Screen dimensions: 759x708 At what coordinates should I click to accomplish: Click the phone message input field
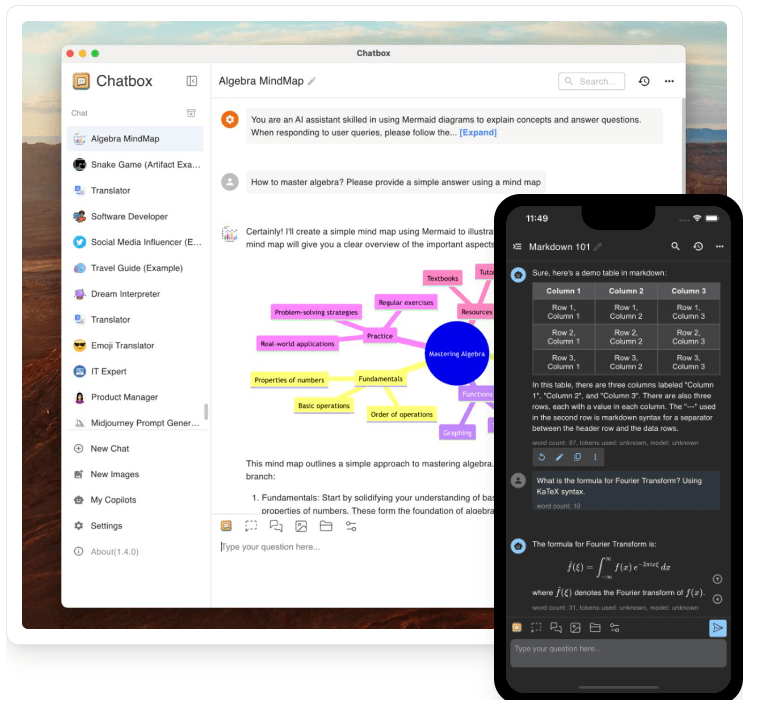pos(619,654)
